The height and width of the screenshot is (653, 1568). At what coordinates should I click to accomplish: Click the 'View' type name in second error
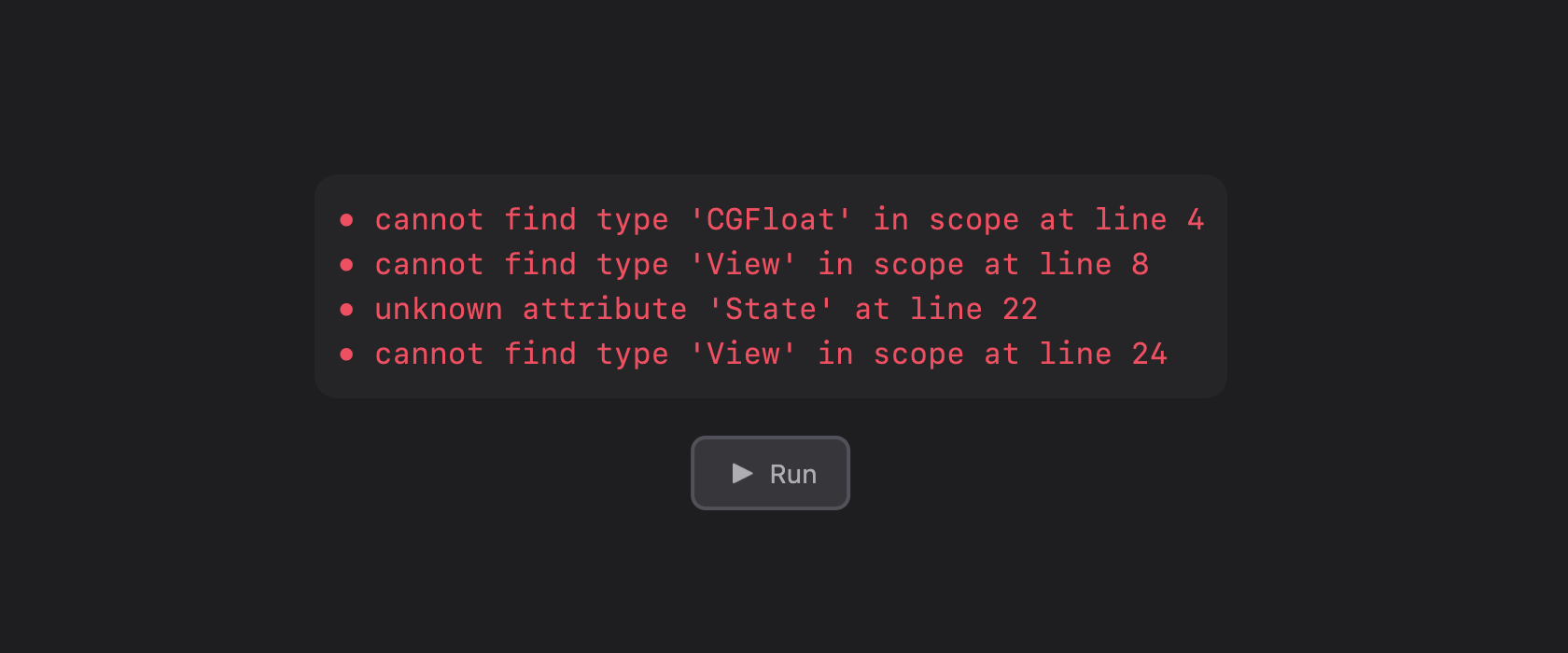point(743,264)
